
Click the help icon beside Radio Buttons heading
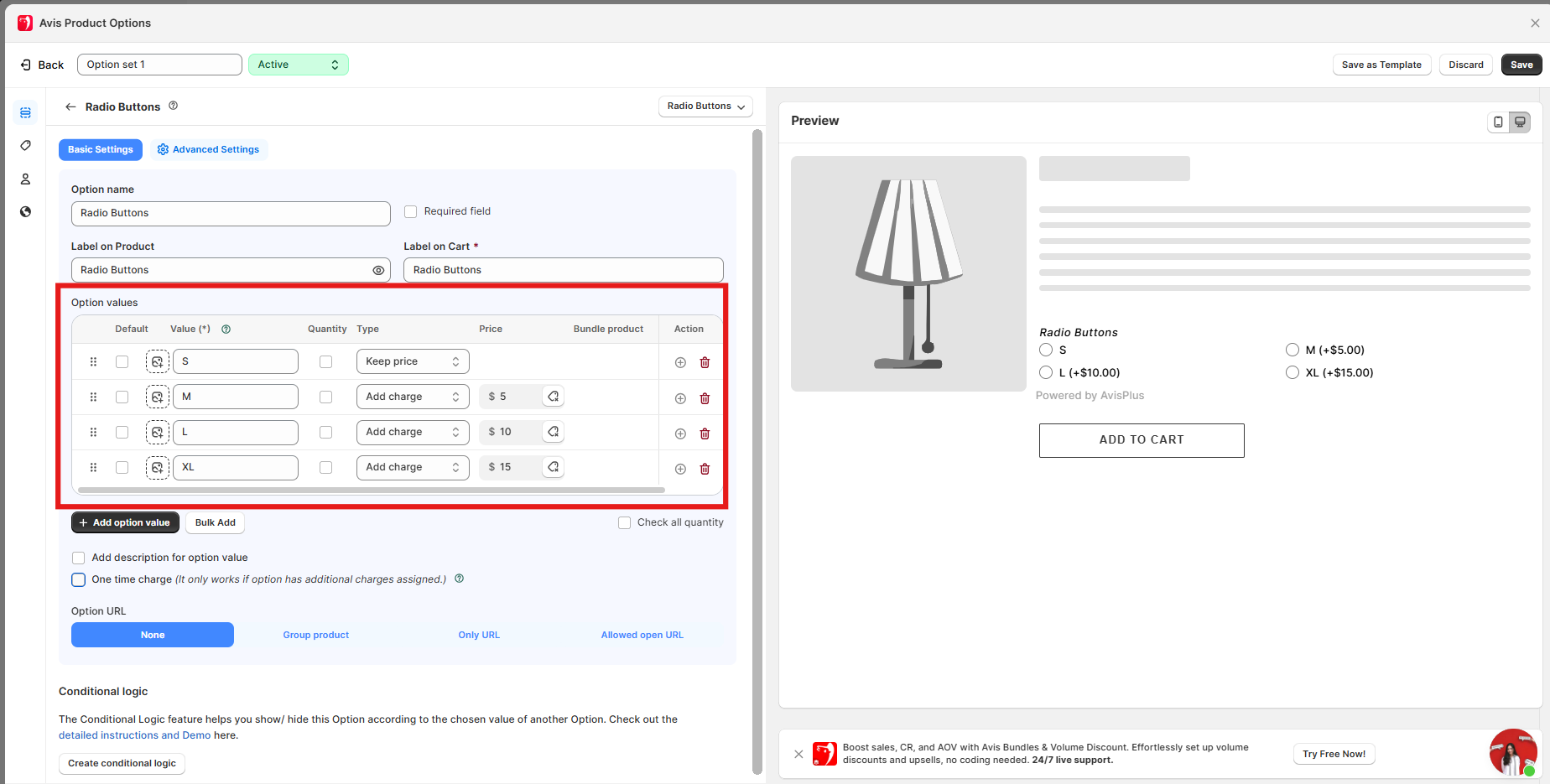pyautogui.click(x=174, y=106)
